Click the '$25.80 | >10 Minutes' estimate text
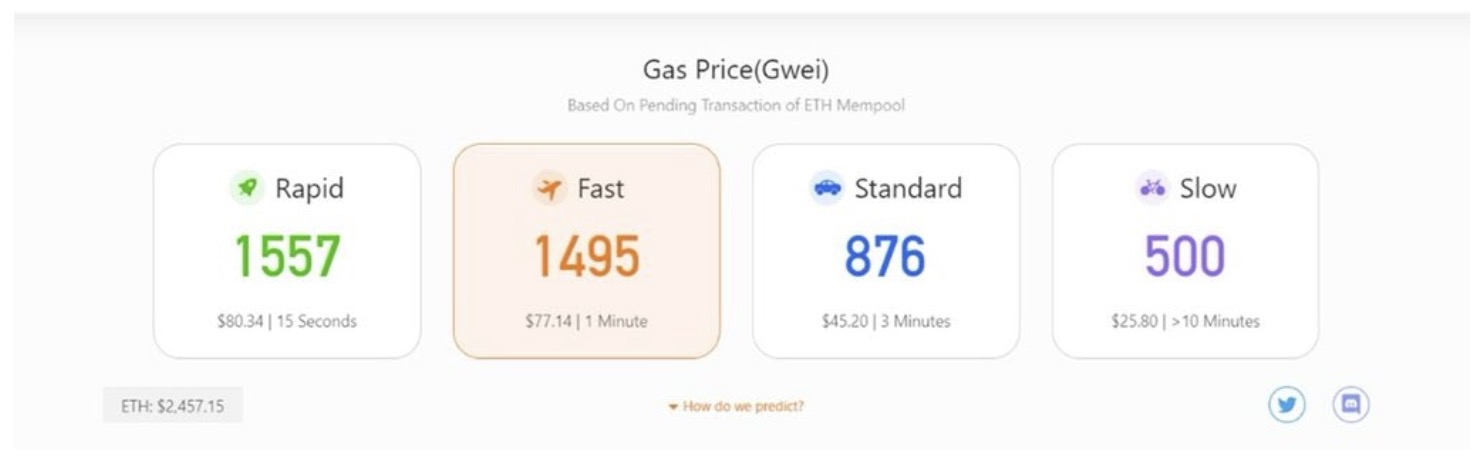Image resolution: width=1476 pixels, height=460 pixels. (x=1185, y=321)
